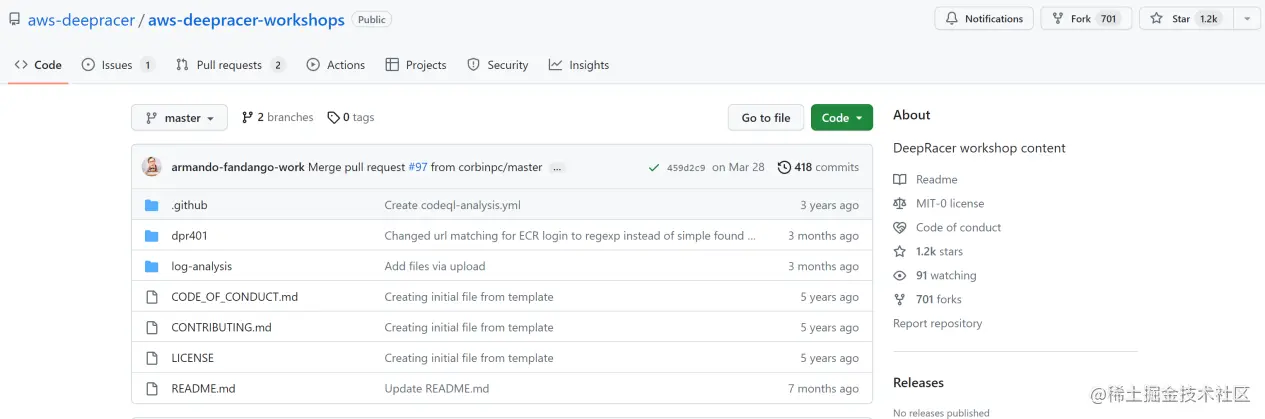Star the repository with the Star button
This screenshot has height=419, width=1265.
1186,19
